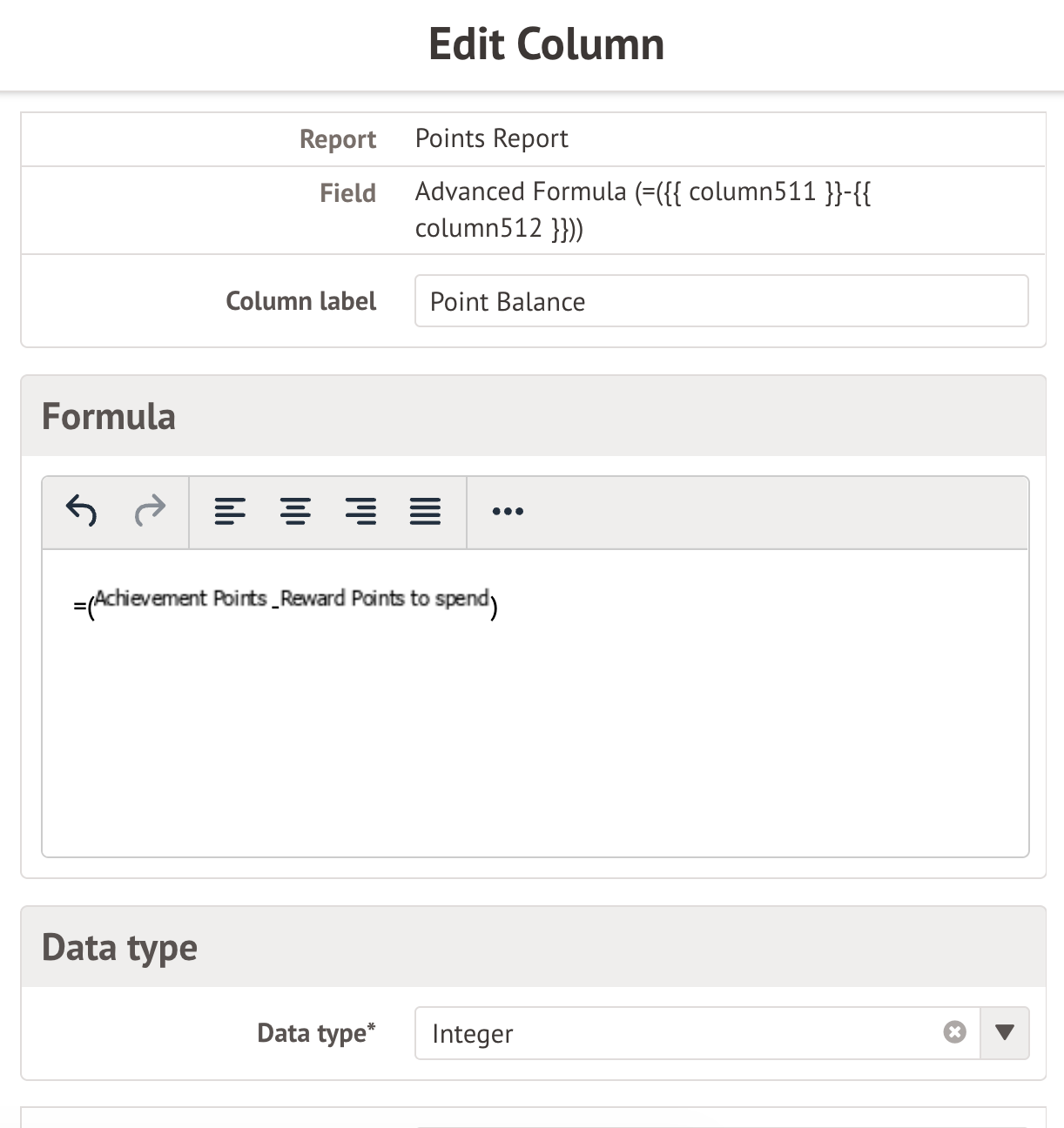Click the Points Report value text
This screenshot has width=1064, height=1128.
point(491,138)
